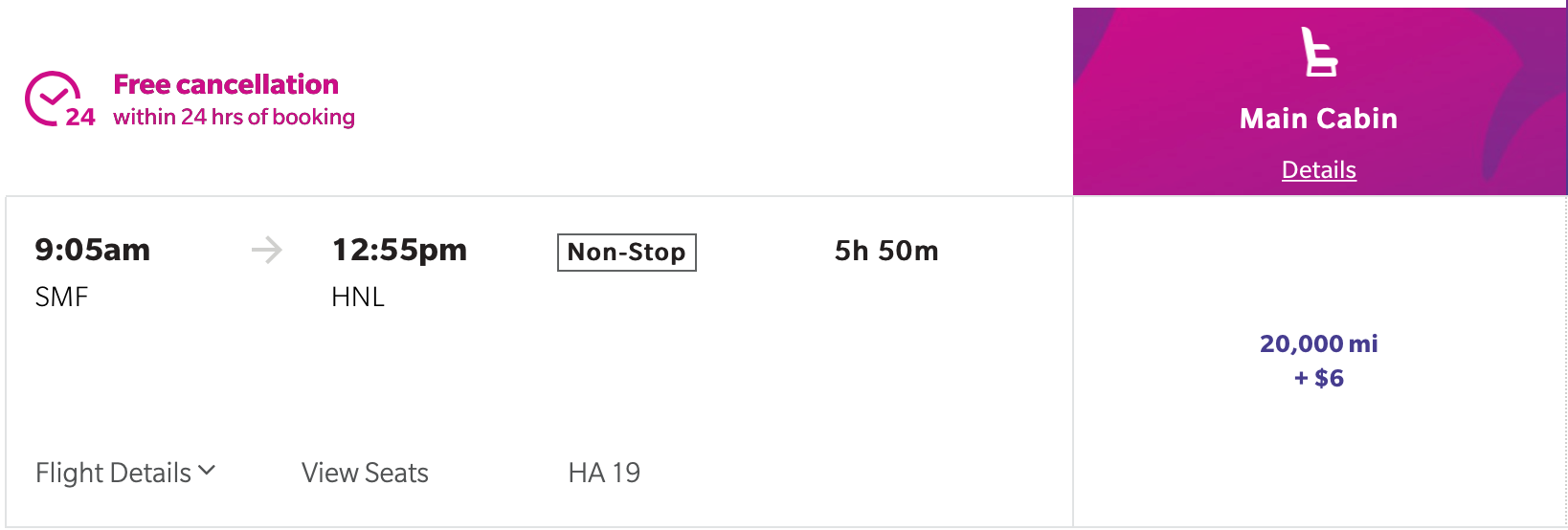Viewport: 1568px width, 530px height.
Task: Click the arrow between departure and arrival times
Action: point(266,251)
